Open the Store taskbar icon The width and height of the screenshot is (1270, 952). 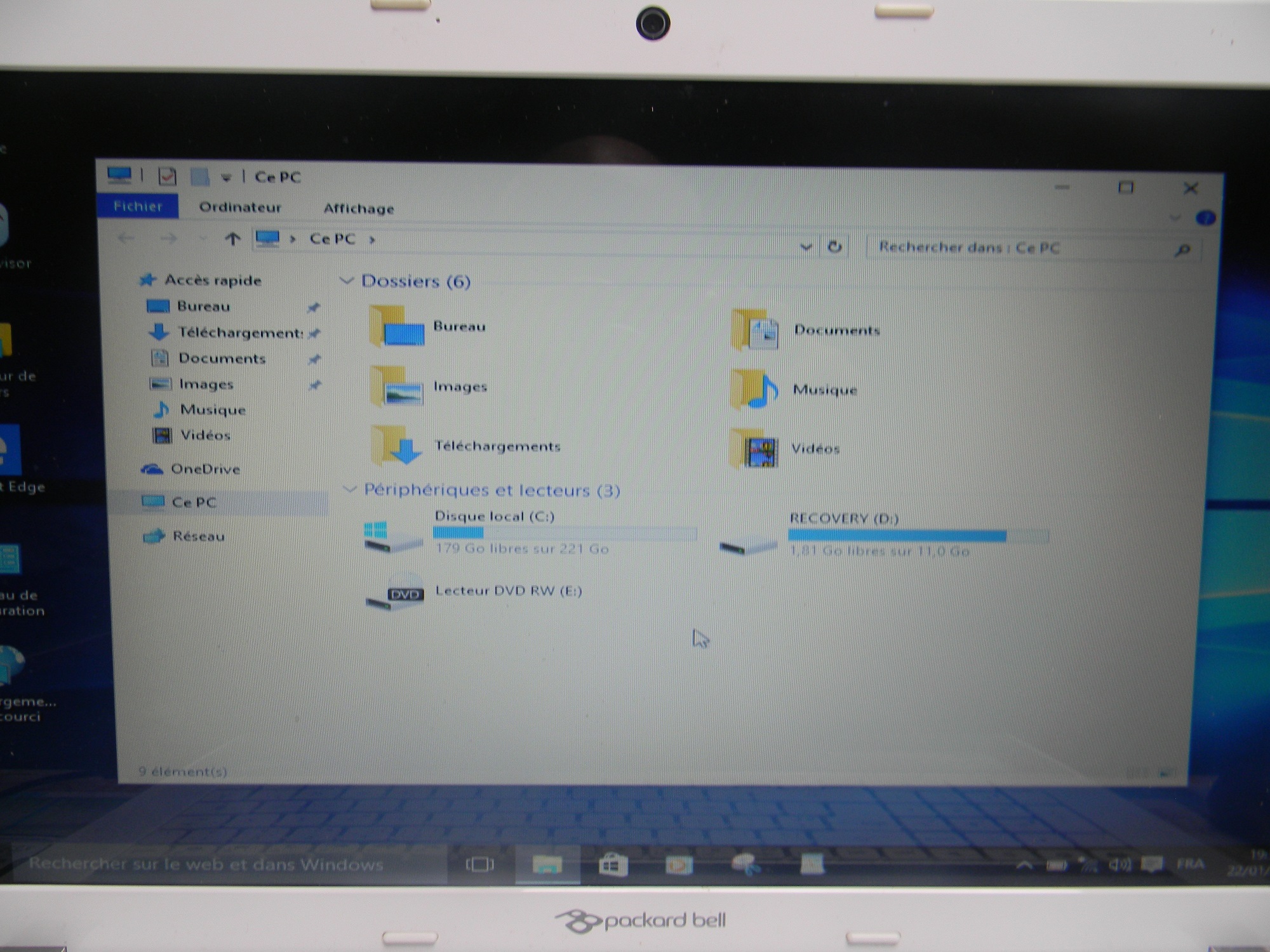tap(613, 864)
